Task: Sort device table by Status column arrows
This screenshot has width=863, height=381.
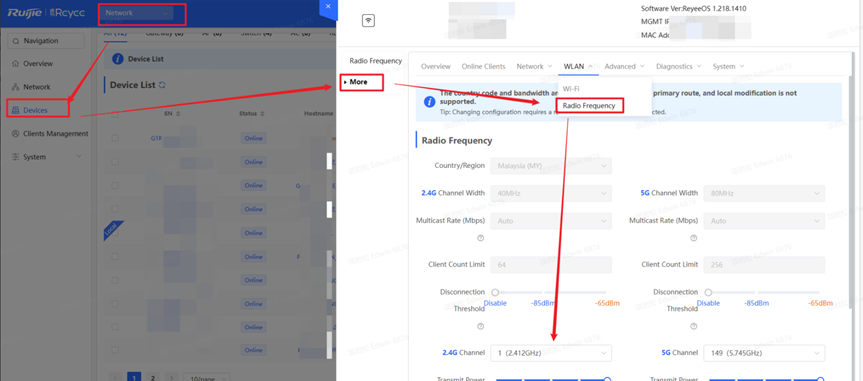Action: coord(262,114)
